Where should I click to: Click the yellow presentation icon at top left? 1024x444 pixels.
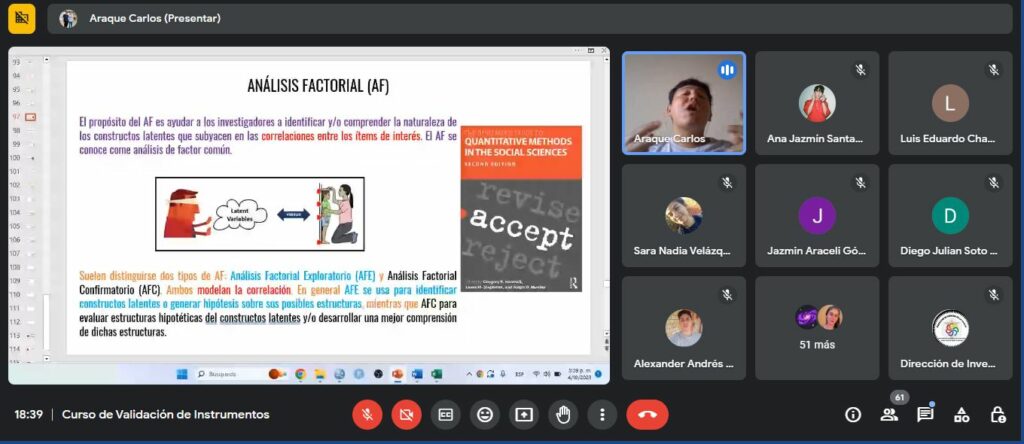tap(22, 18)
